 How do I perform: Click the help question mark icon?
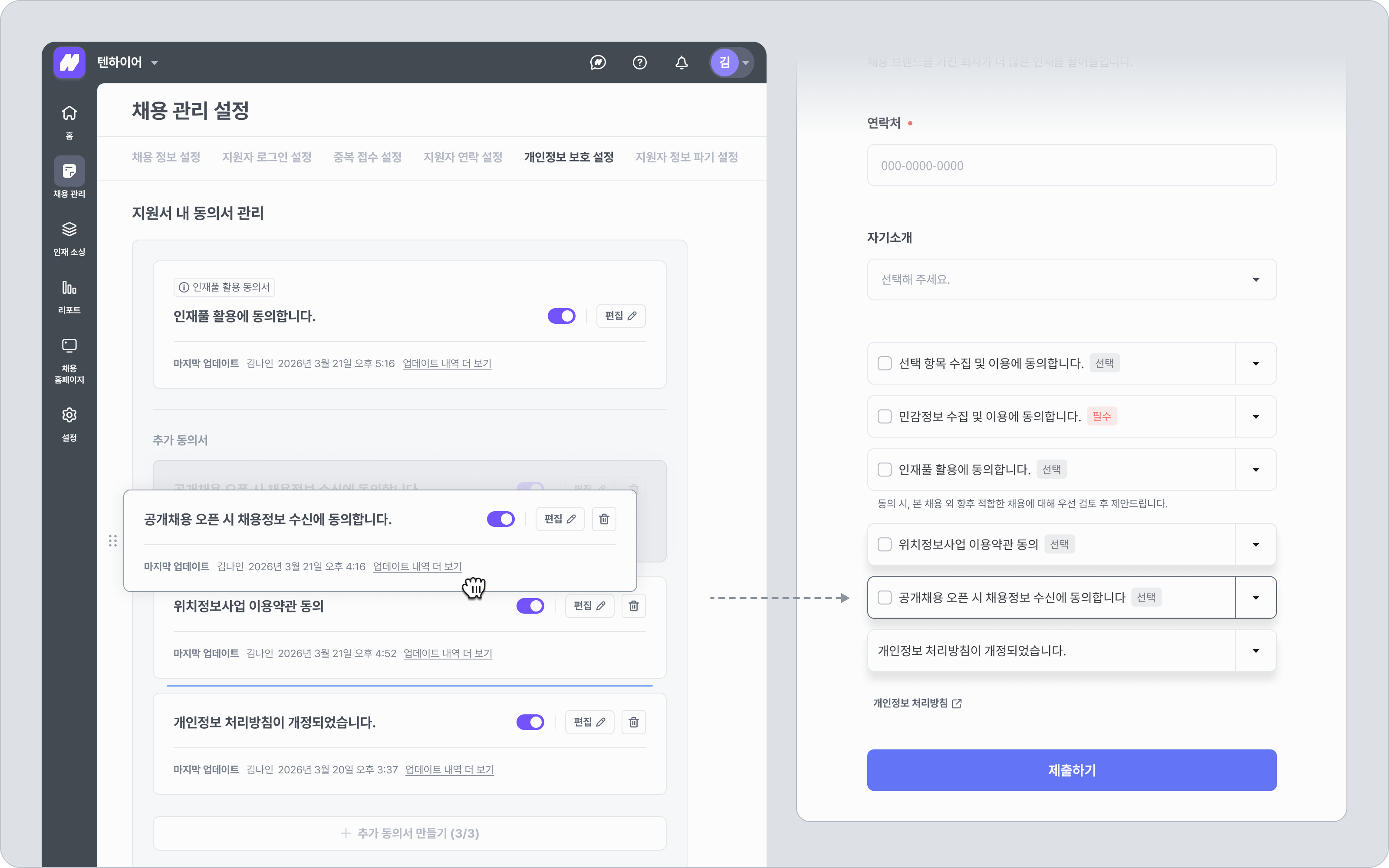639,62
